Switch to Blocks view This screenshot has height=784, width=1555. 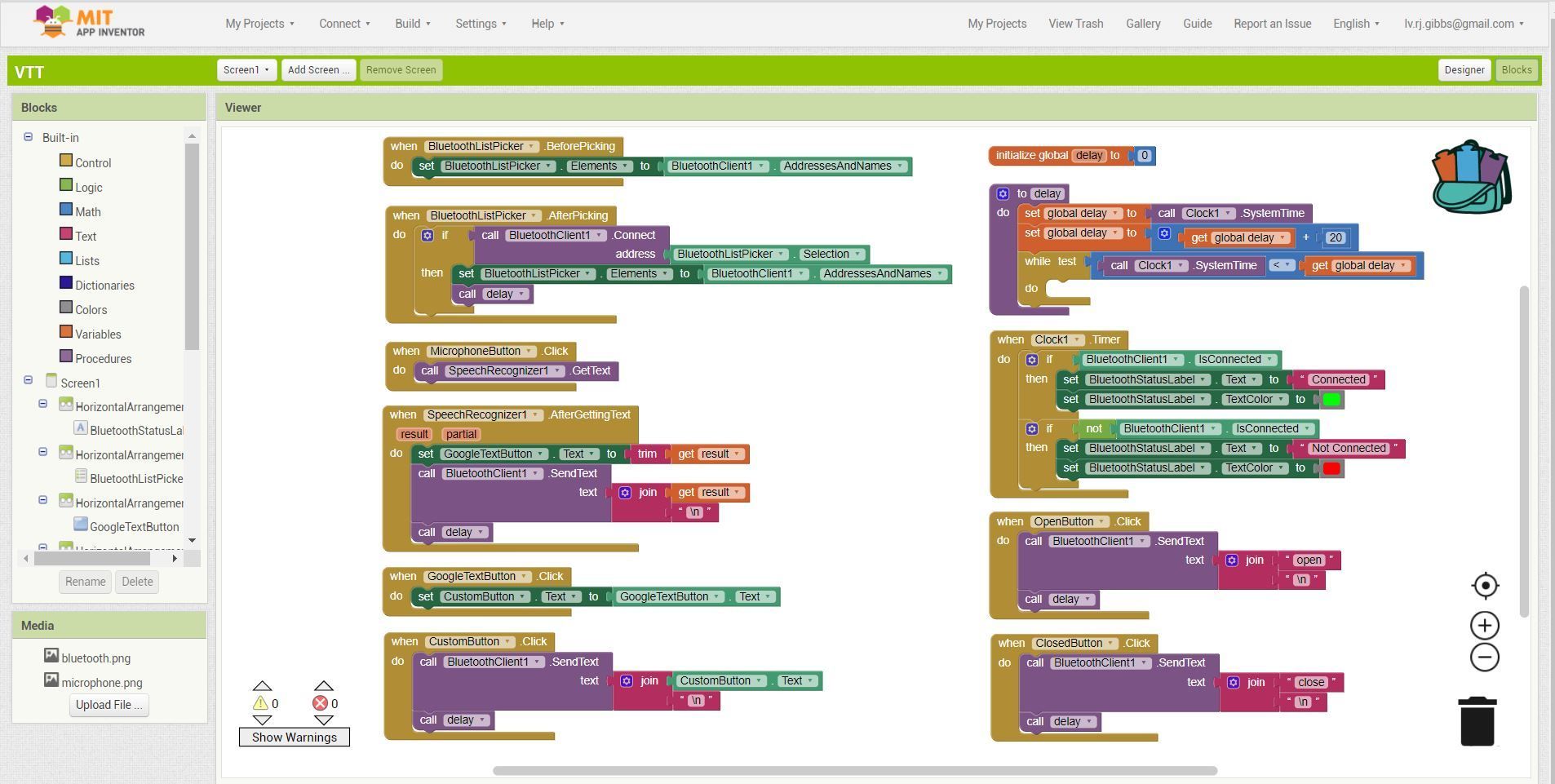point(1517,69)
